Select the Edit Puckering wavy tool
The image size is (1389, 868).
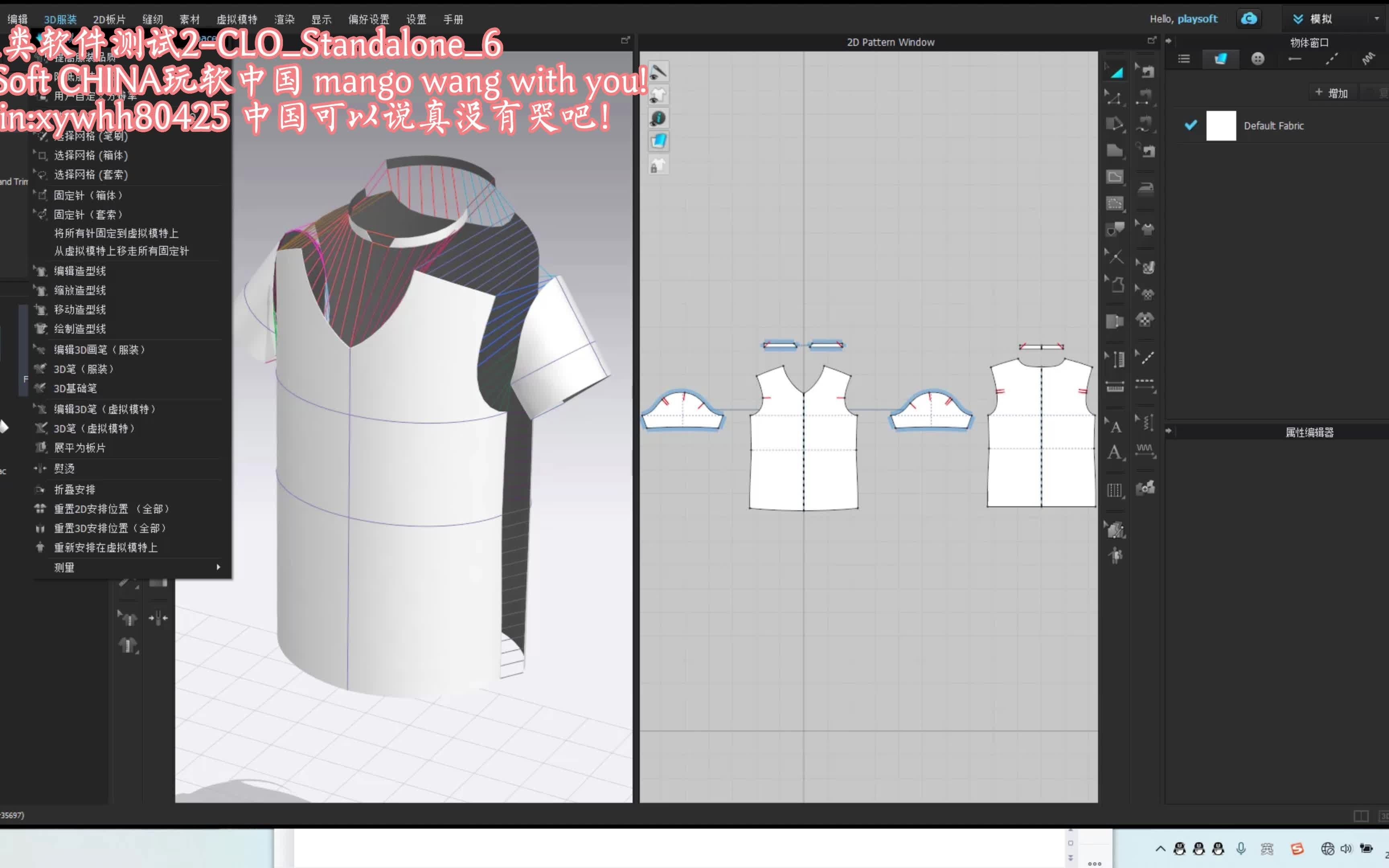pyautogui.click(x=1145, y=423)
